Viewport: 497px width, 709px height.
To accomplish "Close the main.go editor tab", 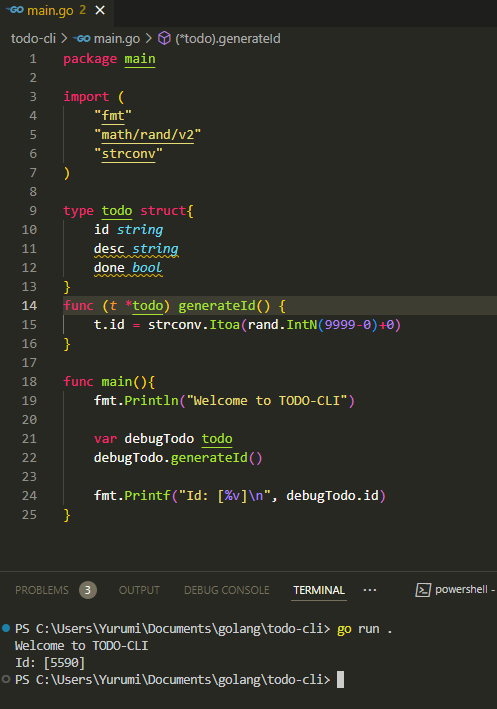I will [x=100, y=10].
